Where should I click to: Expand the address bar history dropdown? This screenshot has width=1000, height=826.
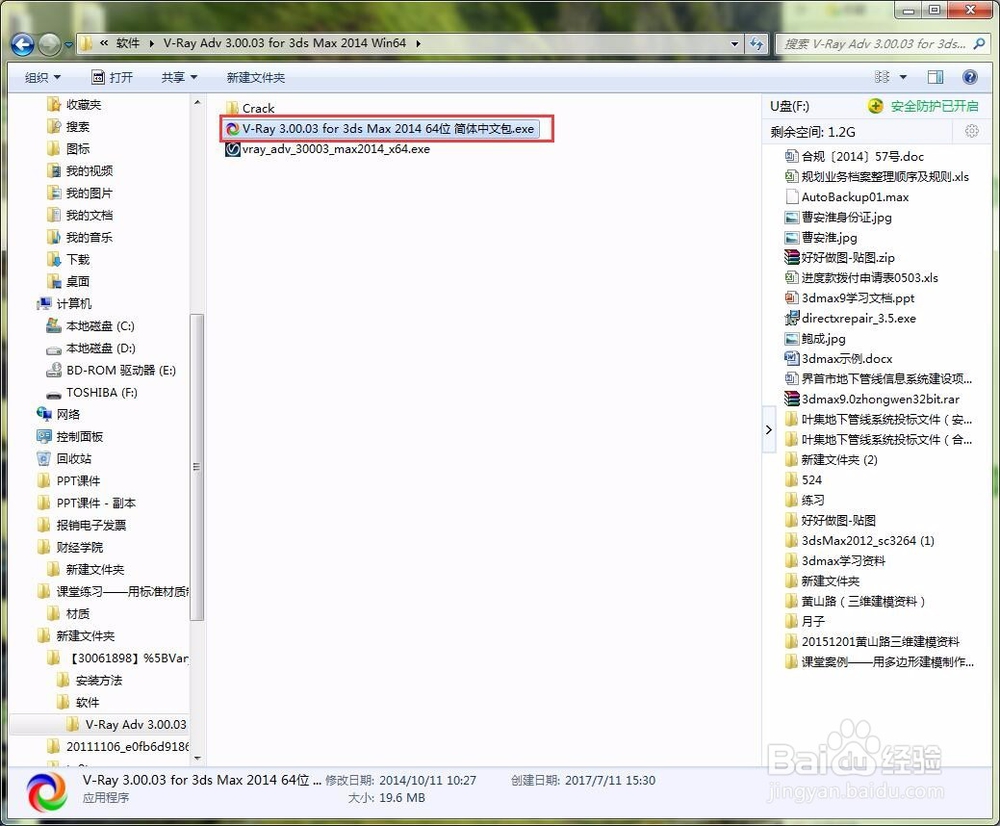pos(735,43)
